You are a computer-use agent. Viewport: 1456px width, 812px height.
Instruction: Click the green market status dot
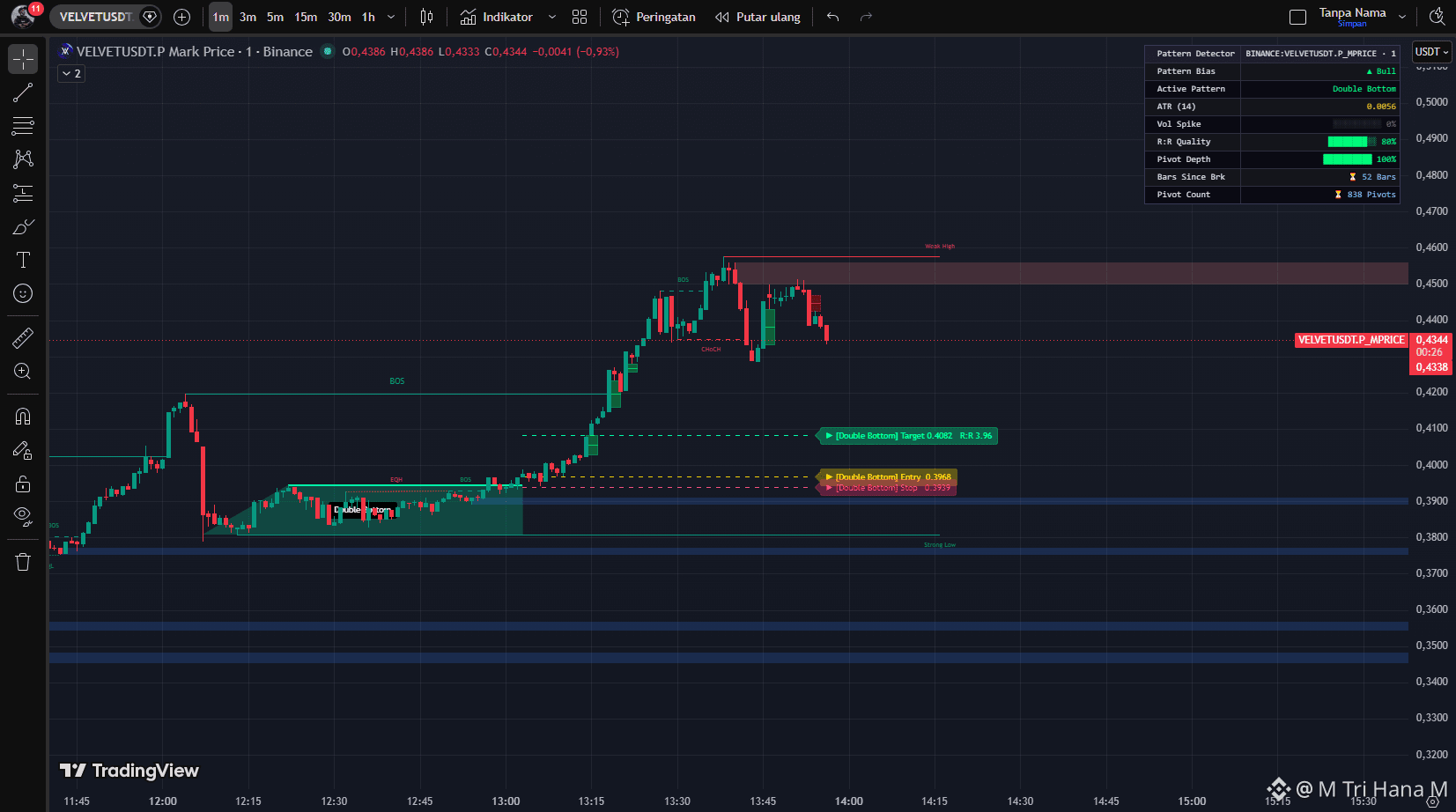point(328,51)
